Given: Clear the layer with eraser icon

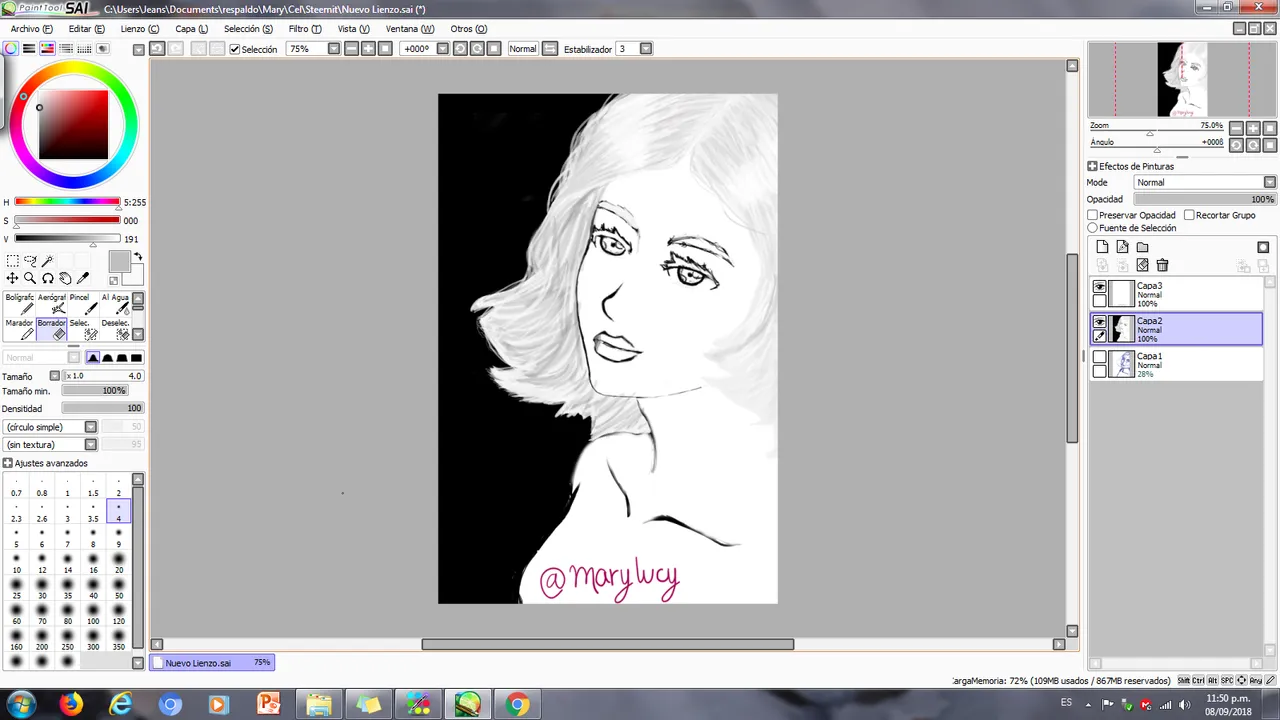Looking at the screenshot, I should click(1142, 265).
